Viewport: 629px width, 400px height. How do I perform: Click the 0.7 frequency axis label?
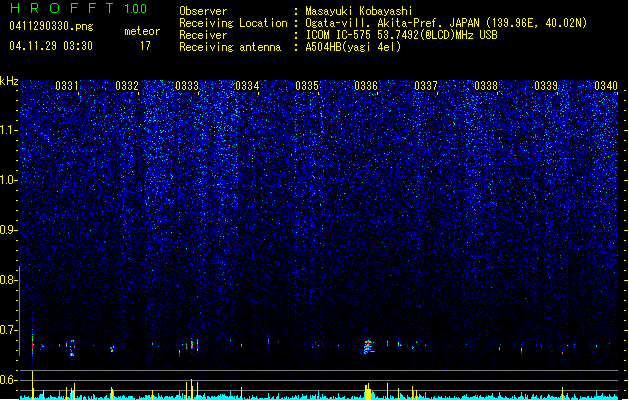9,330
